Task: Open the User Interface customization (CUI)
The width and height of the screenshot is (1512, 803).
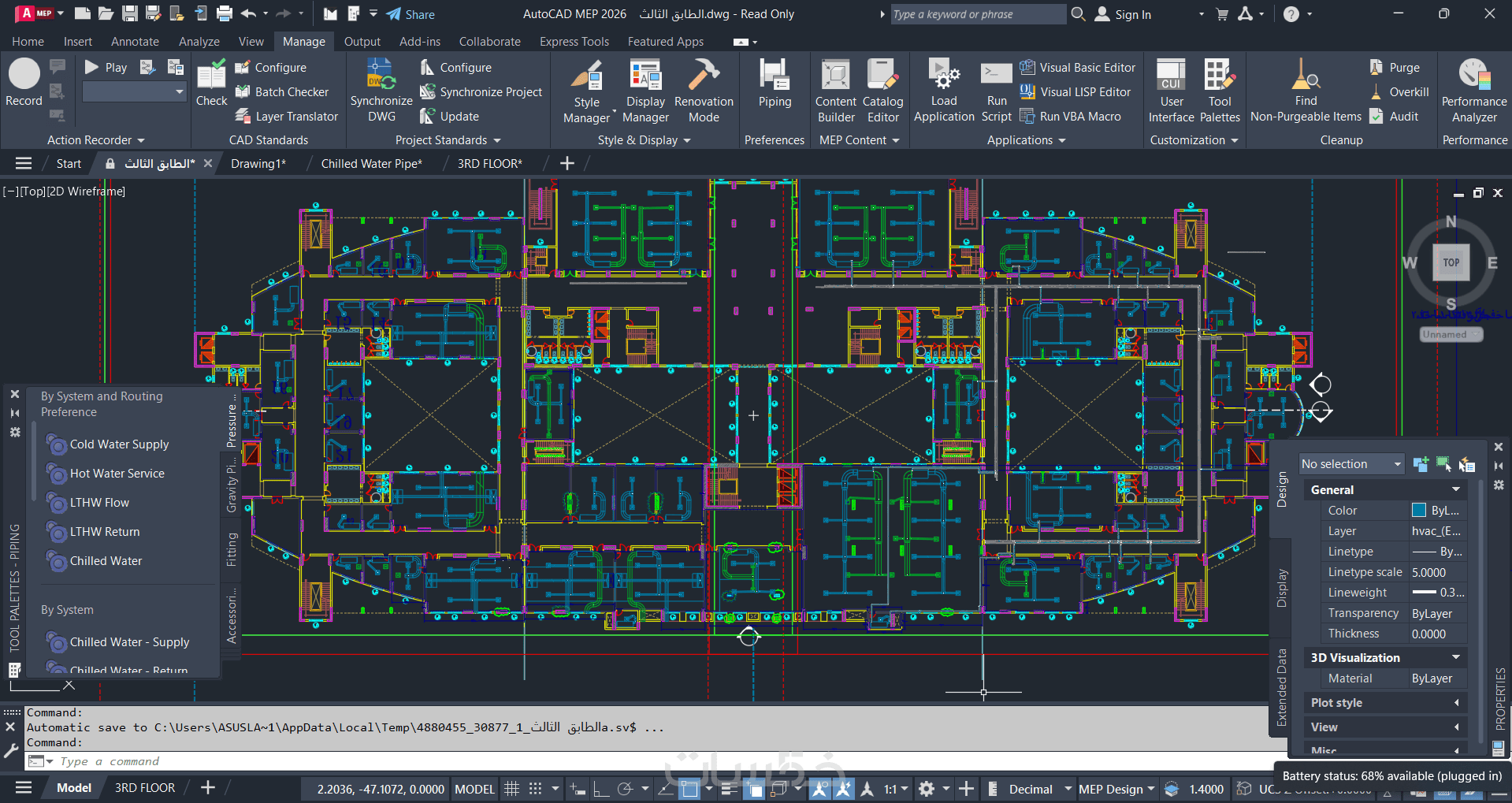Action: [x=1171, y=91]
